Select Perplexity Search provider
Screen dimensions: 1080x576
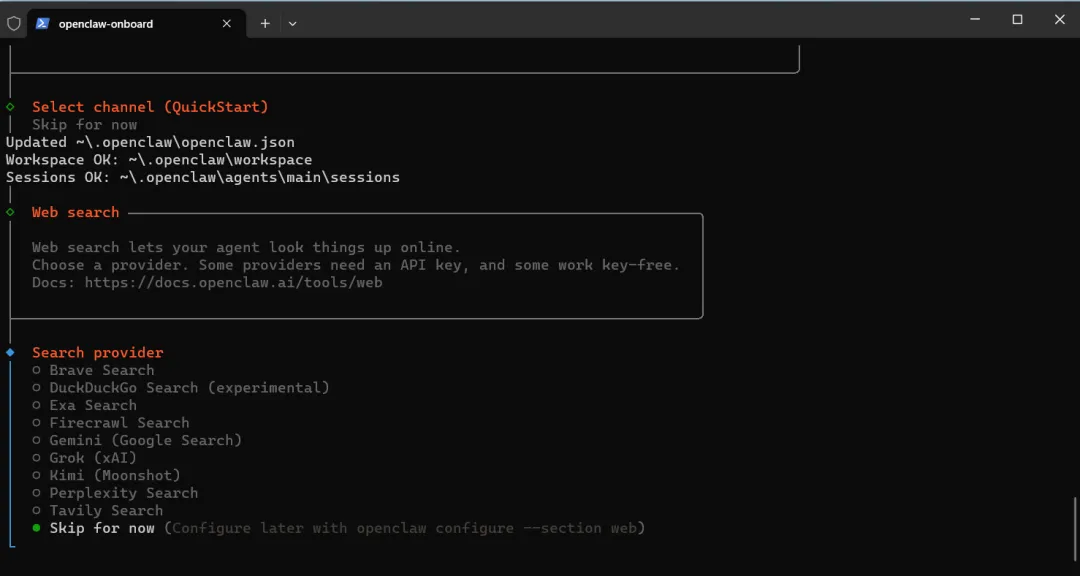tap(123, 493)
